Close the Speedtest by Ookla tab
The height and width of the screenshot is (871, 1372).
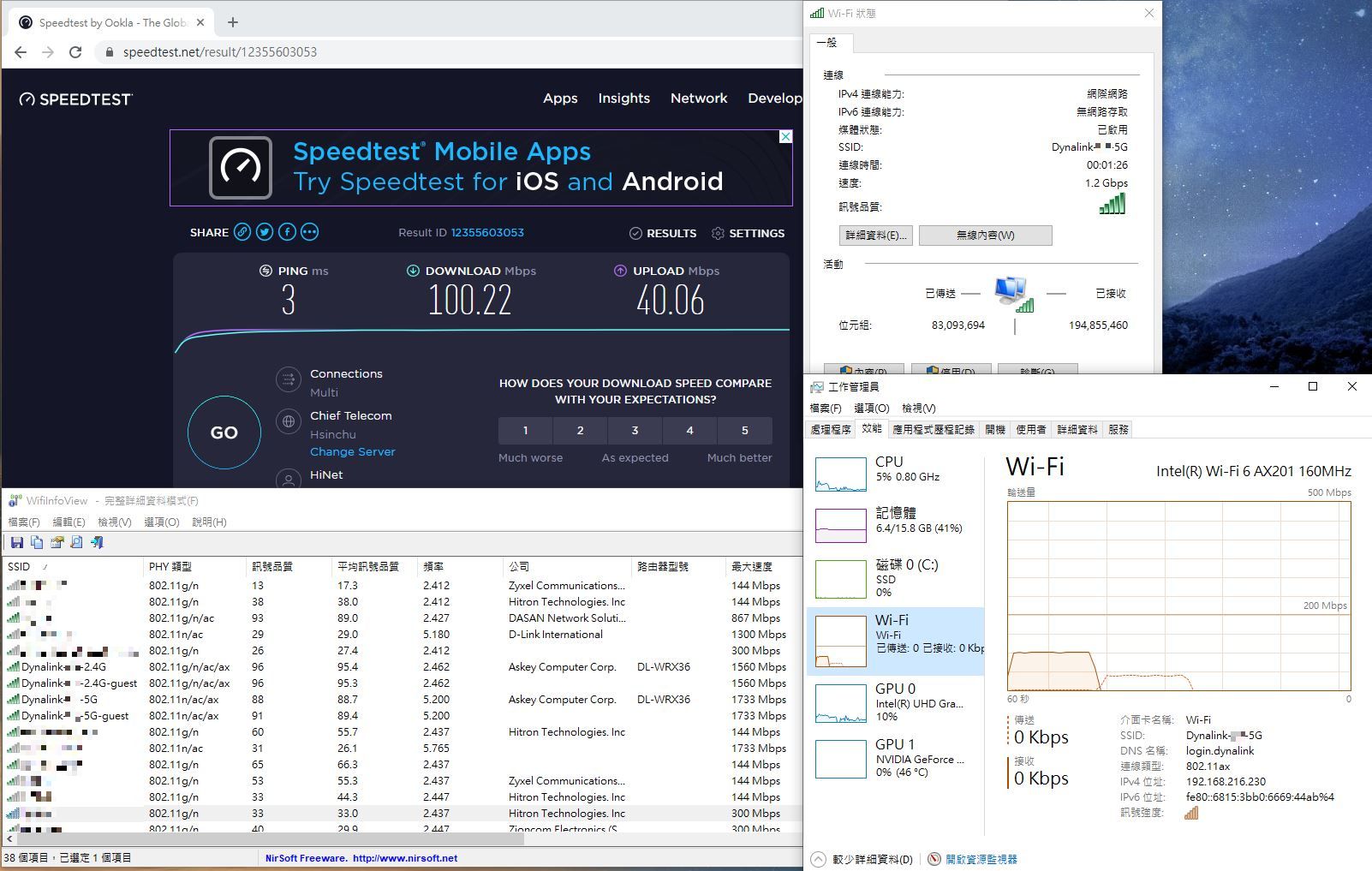pyautogui.click(x=201, y=22)
